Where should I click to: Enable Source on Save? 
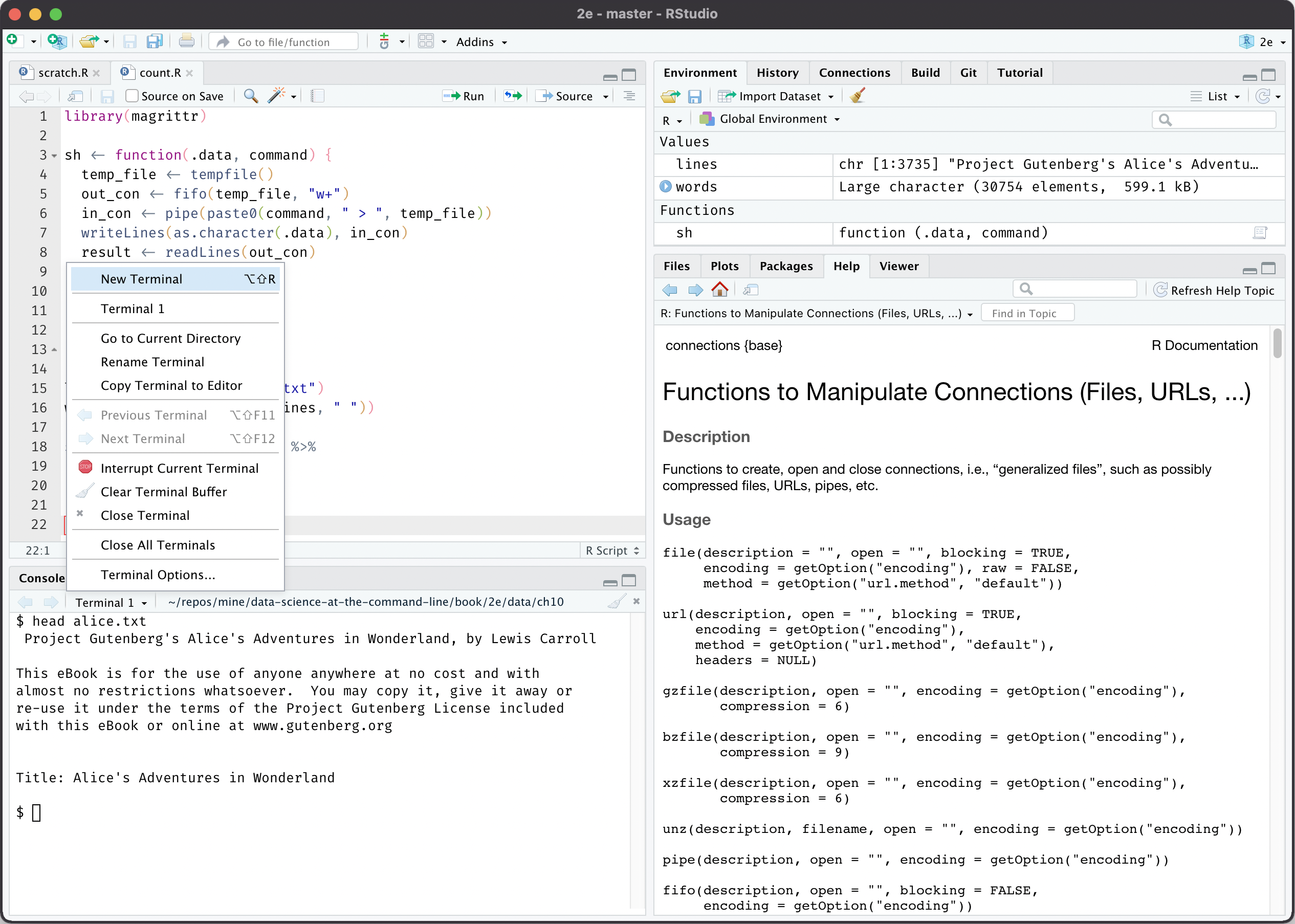[x=132, y=96]
